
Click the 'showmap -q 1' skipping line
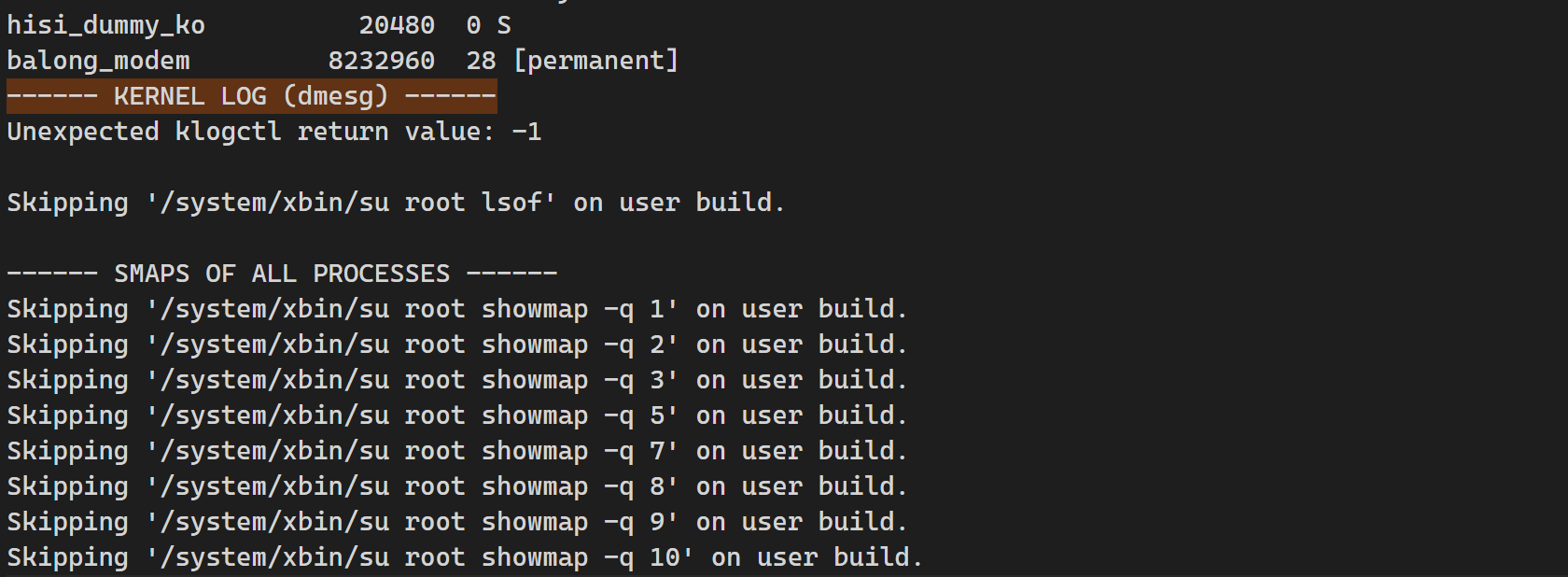(456, 309)
